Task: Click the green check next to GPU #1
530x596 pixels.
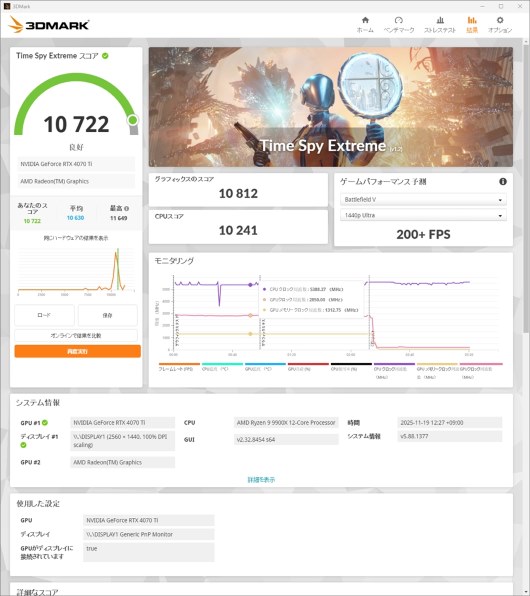Action: tap(45, 423)
